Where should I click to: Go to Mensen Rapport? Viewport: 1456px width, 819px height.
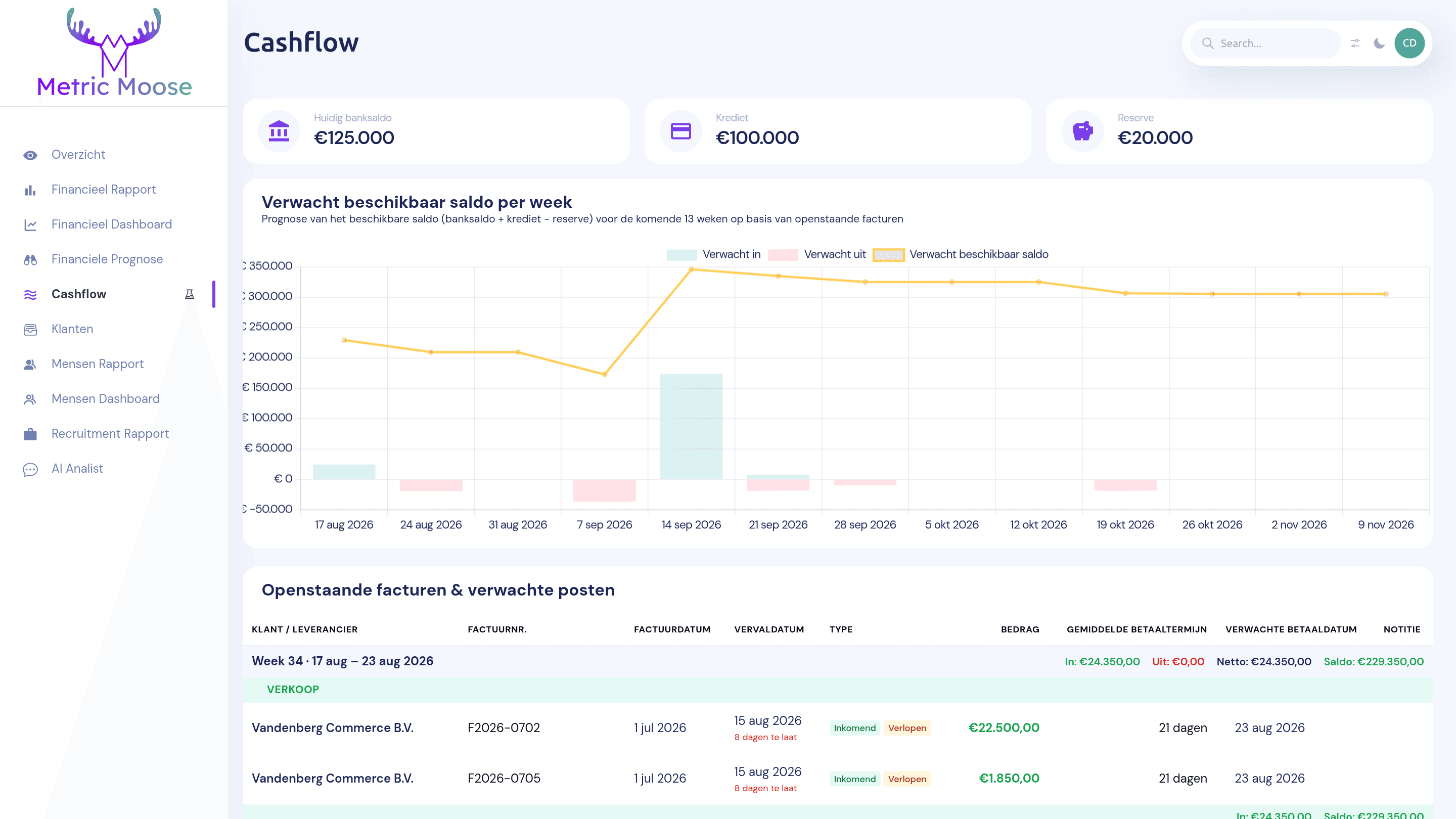[97, 364]
